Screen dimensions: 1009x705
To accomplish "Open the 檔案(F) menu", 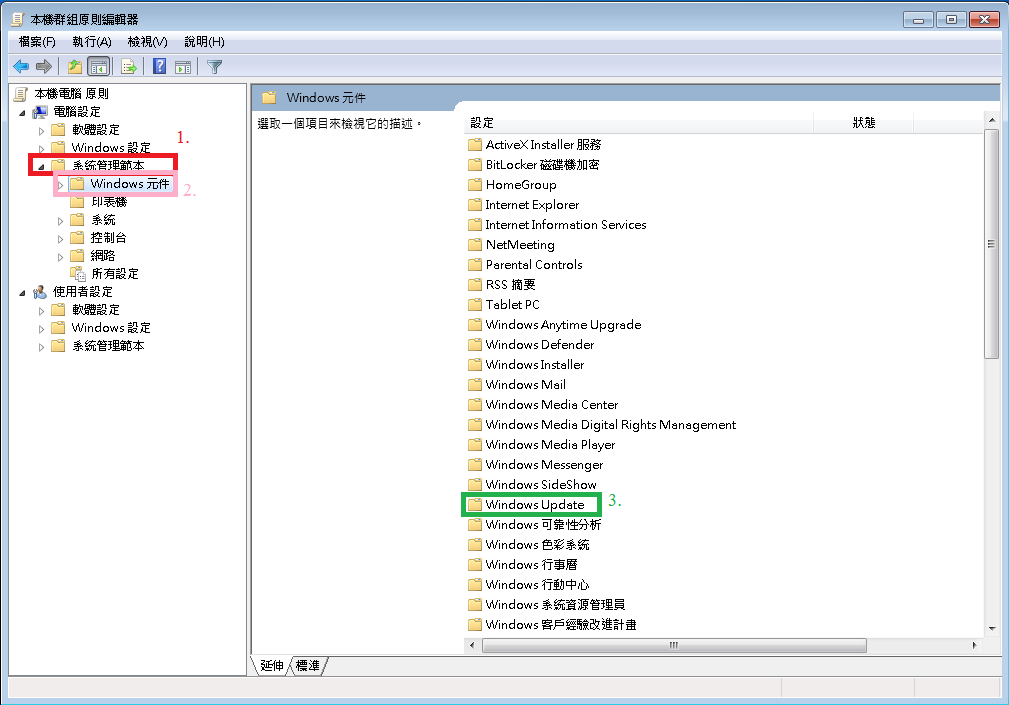I will [x=37, y=41].
